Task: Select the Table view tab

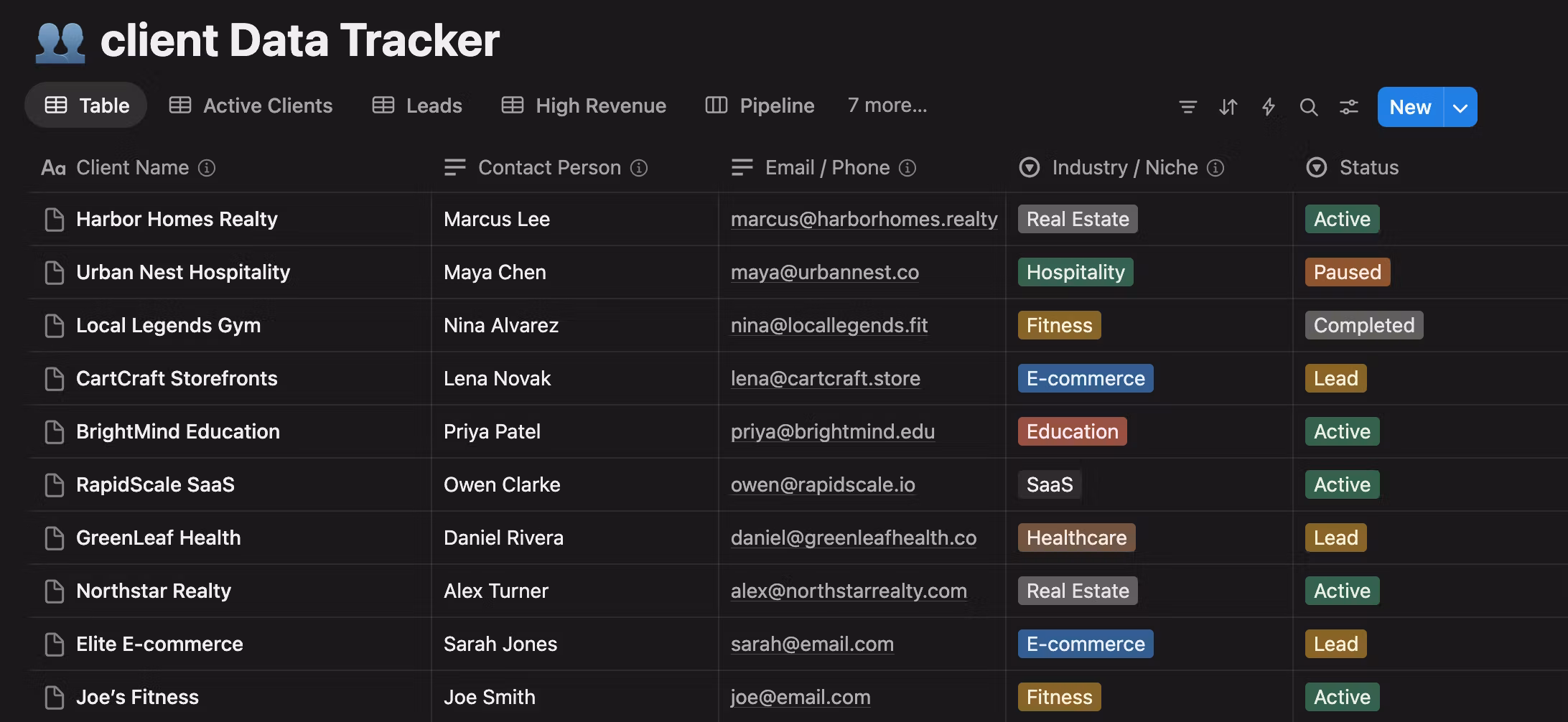Action: (x=86, y=106)
